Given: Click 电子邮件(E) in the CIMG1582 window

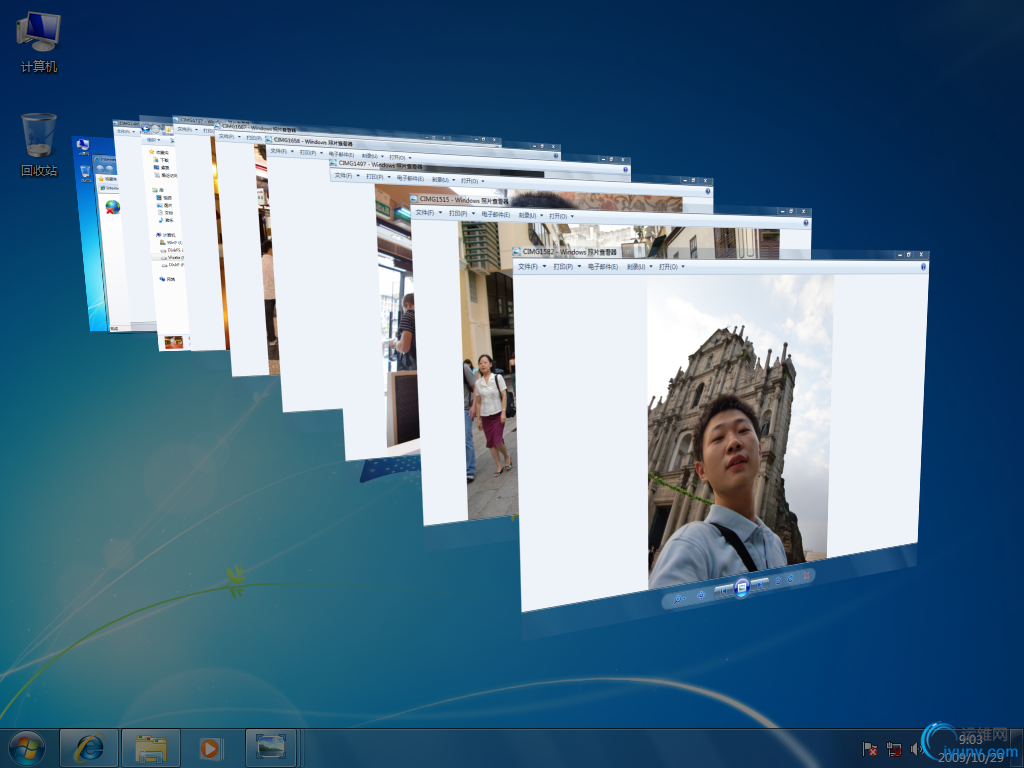Looking at the screenshot, I should [602, 267].
